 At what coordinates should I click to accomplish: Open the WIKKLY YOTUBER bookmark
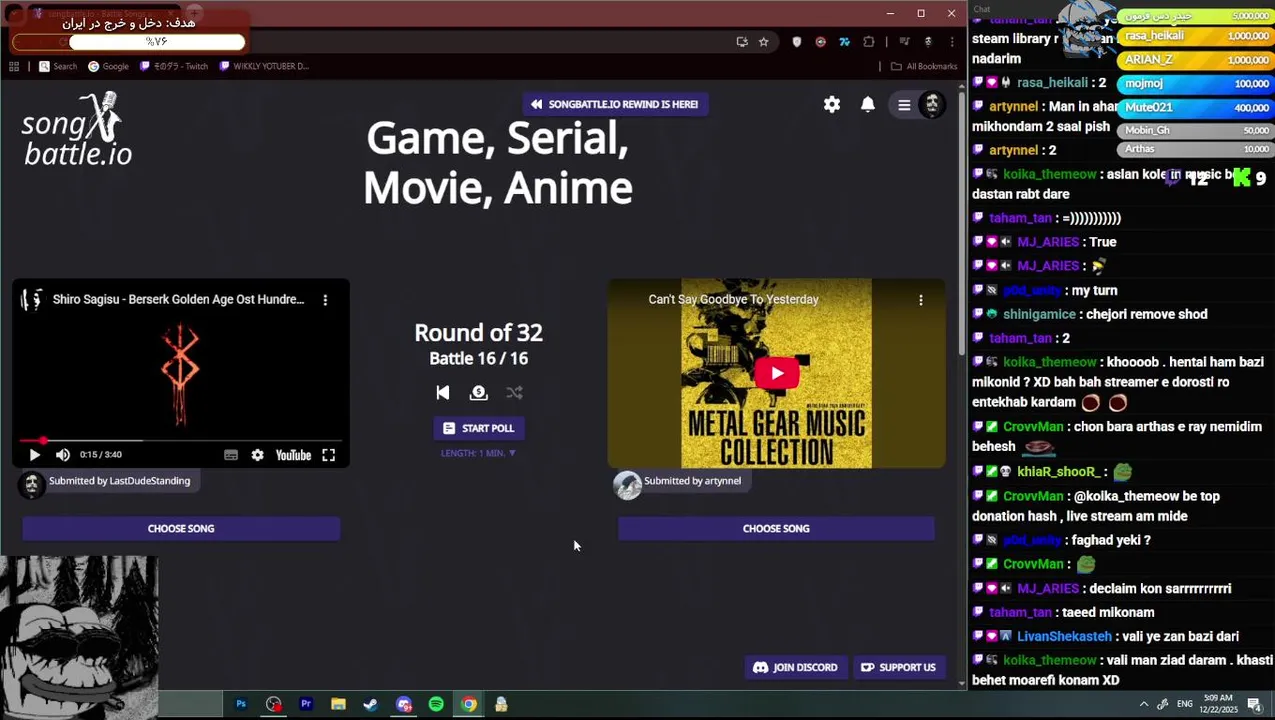(264, 66)
